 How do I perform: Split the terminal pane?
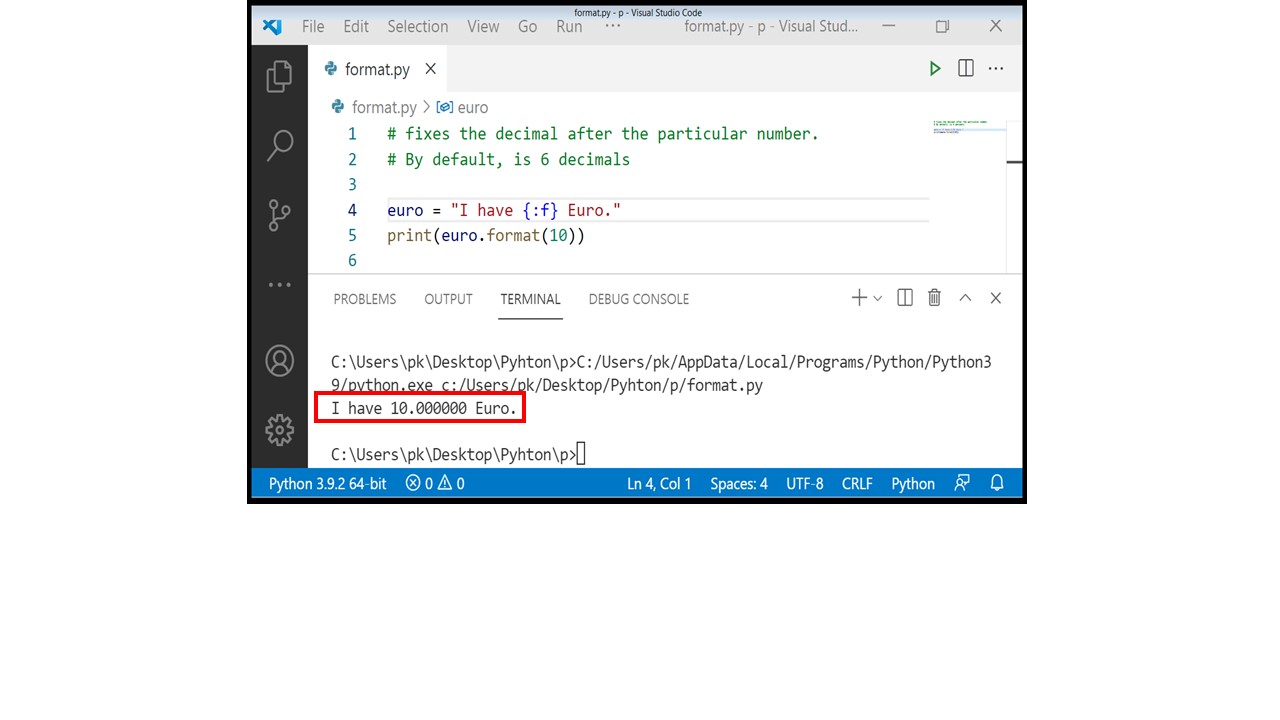click(904, 297)
